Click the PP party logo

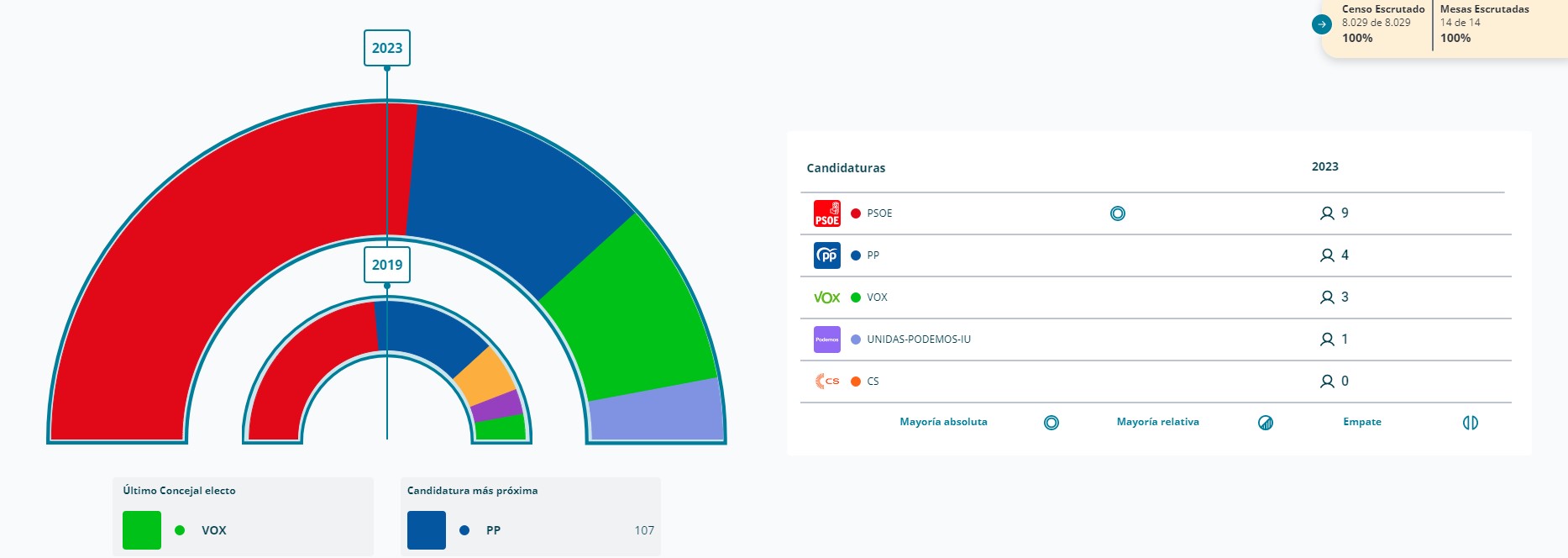(827, 255)
